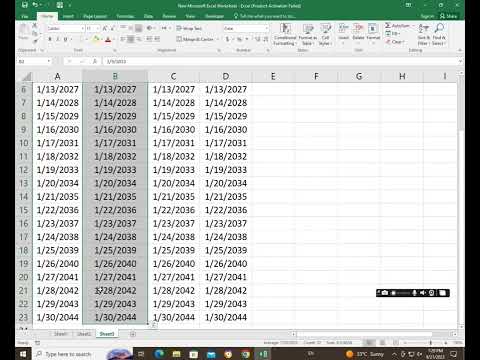Toggle Underline formatting

(65, 39)
